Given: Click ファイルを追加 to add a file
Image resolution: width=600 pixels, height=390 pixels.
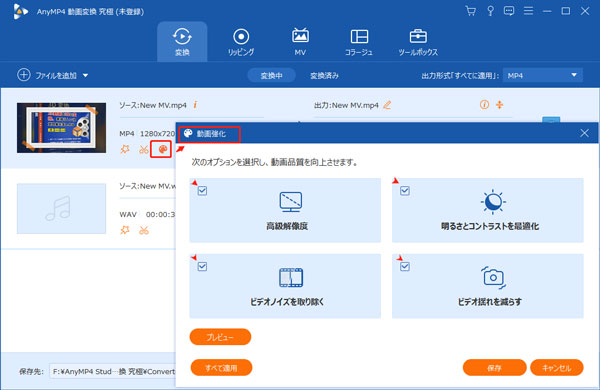Looking at the screenshot, I should 47,75.
